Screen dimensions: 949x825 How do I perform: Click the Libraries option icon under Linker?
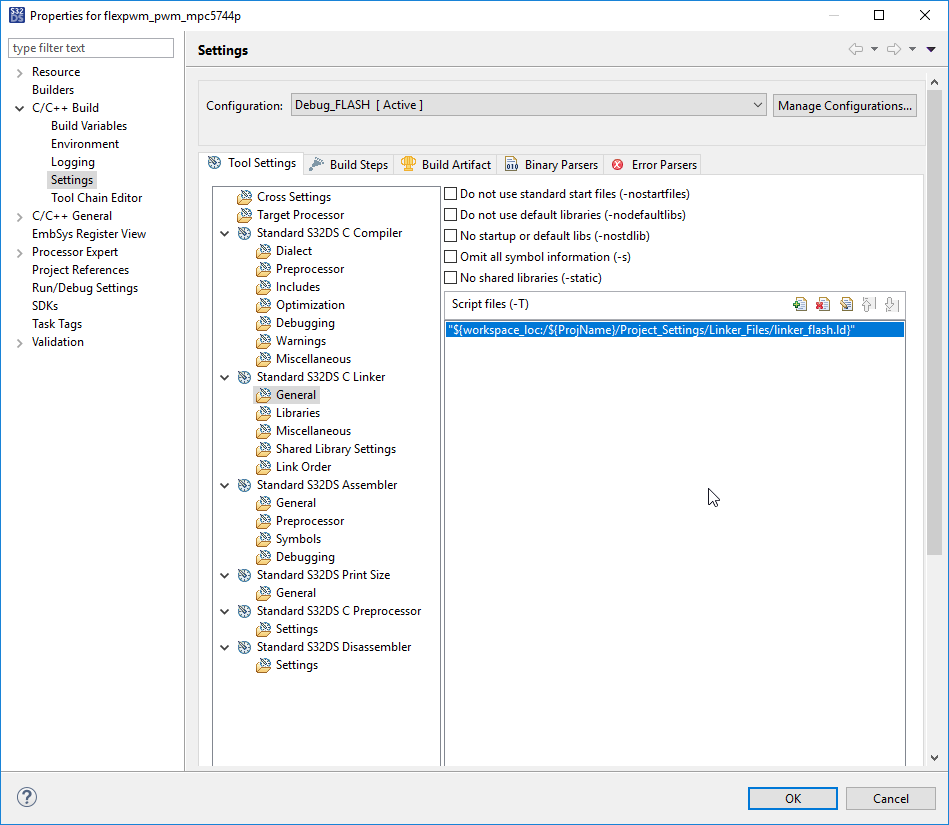(x=264, y=413)
